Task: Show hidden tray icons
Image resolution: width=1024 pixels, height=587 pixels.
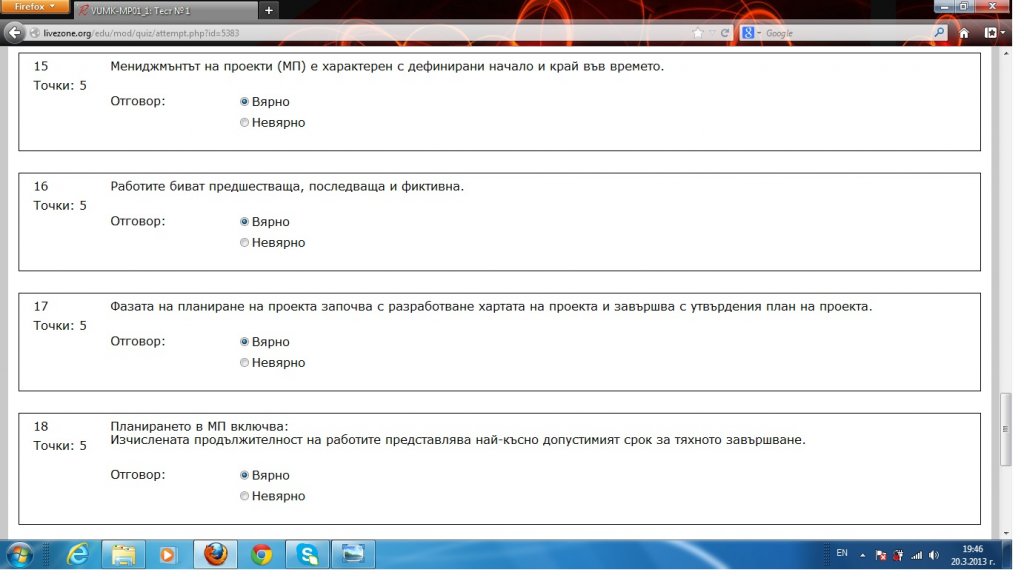Action: tap(863, 556)
